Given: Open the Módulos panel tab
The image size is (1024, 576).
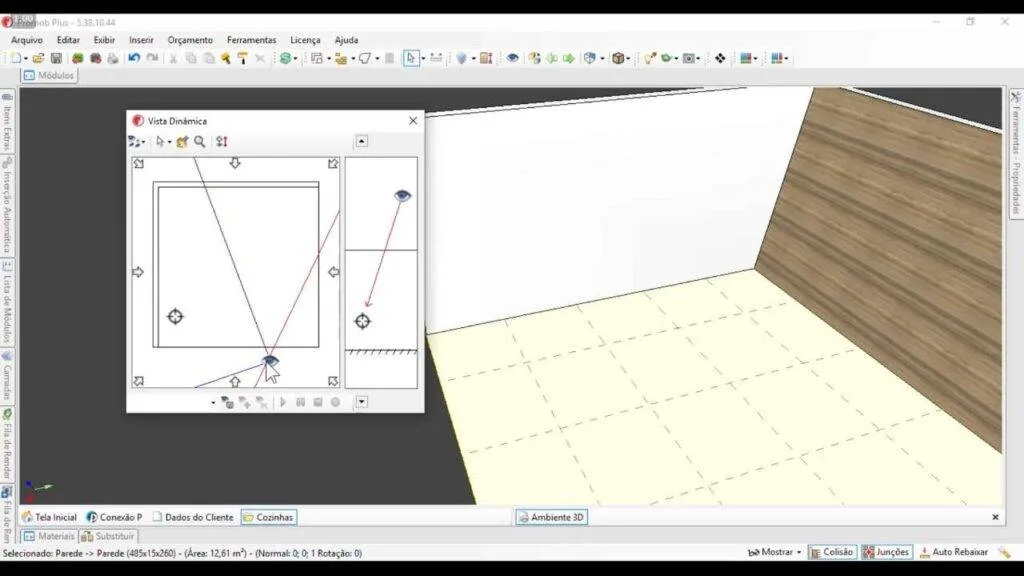Looking at the screenshot, I should pyautogui.click(x=49, y=76).
